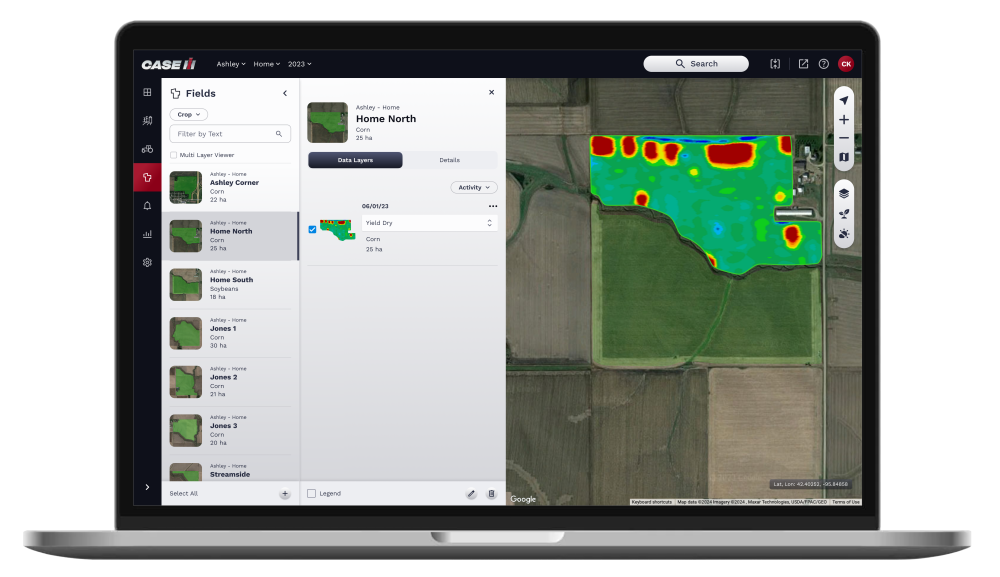Viewport: 1000px width, 577px height.
Task: Open notifications bell in sidebar
Action: (x=147, y=206)
